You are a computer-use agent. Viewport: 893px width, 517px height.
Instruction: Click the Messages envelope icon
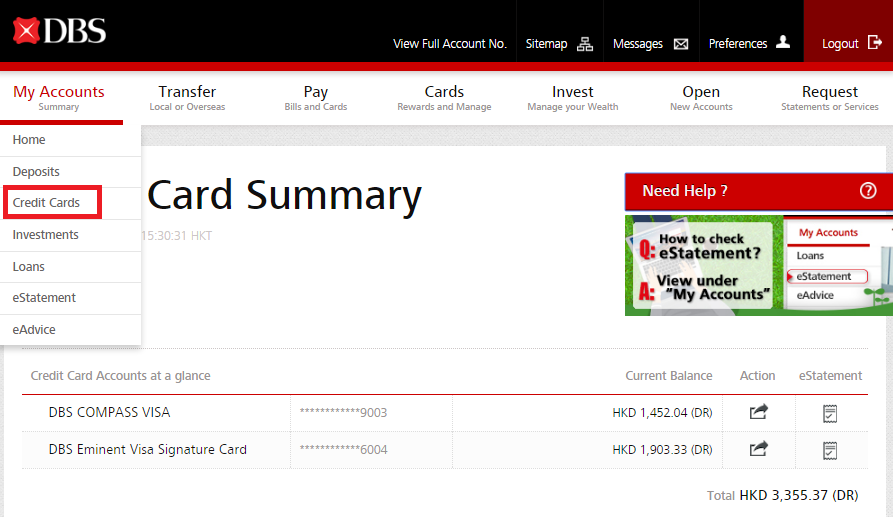click(x=681, y=44)
